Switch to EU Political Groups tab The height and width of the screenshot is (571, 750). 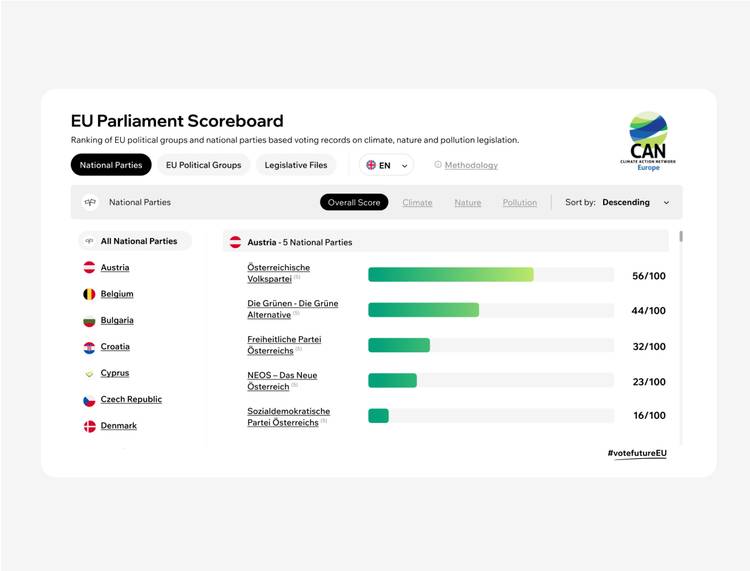pos(203,165)
